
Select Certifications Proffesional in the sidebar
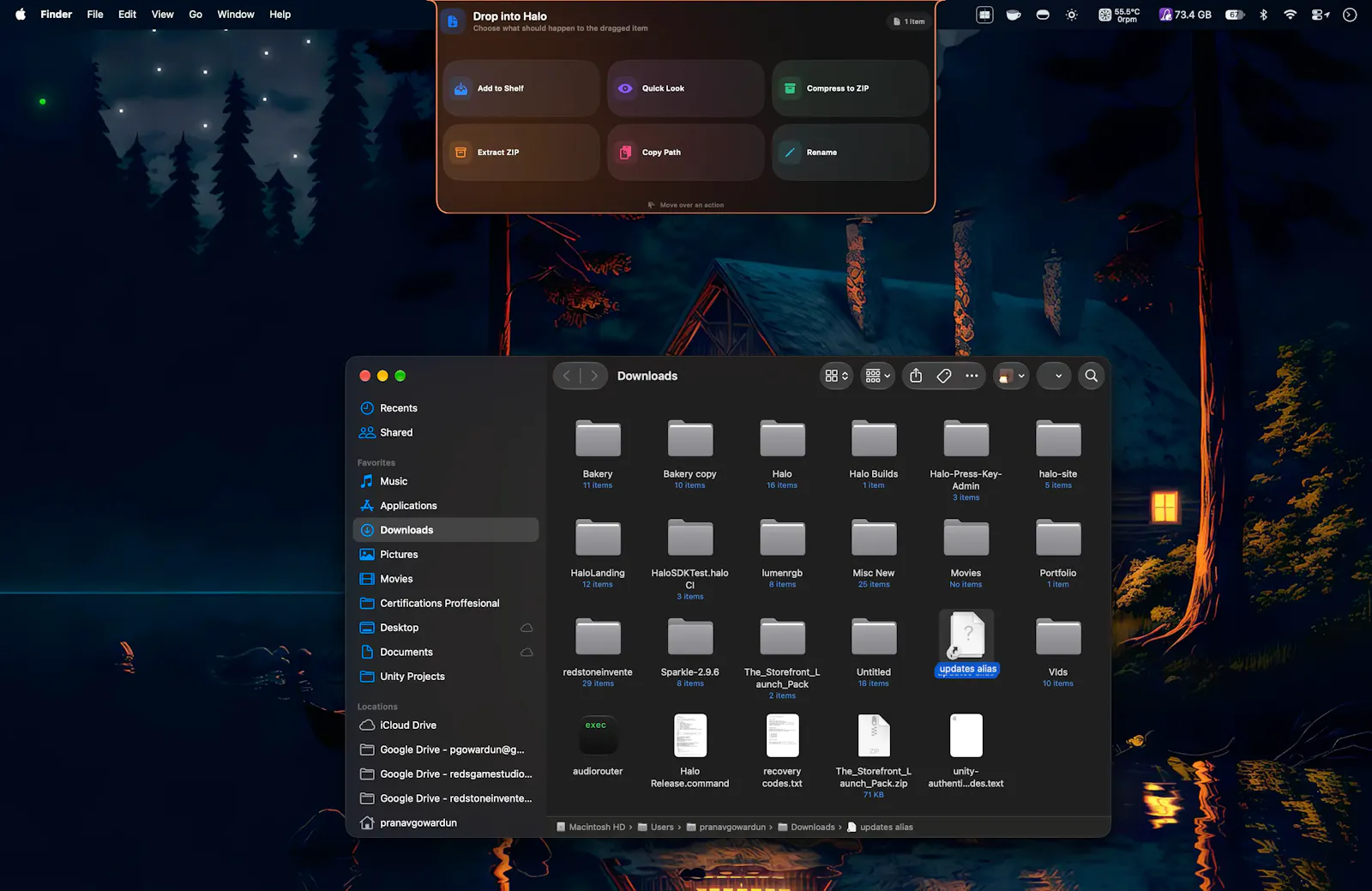446,604
